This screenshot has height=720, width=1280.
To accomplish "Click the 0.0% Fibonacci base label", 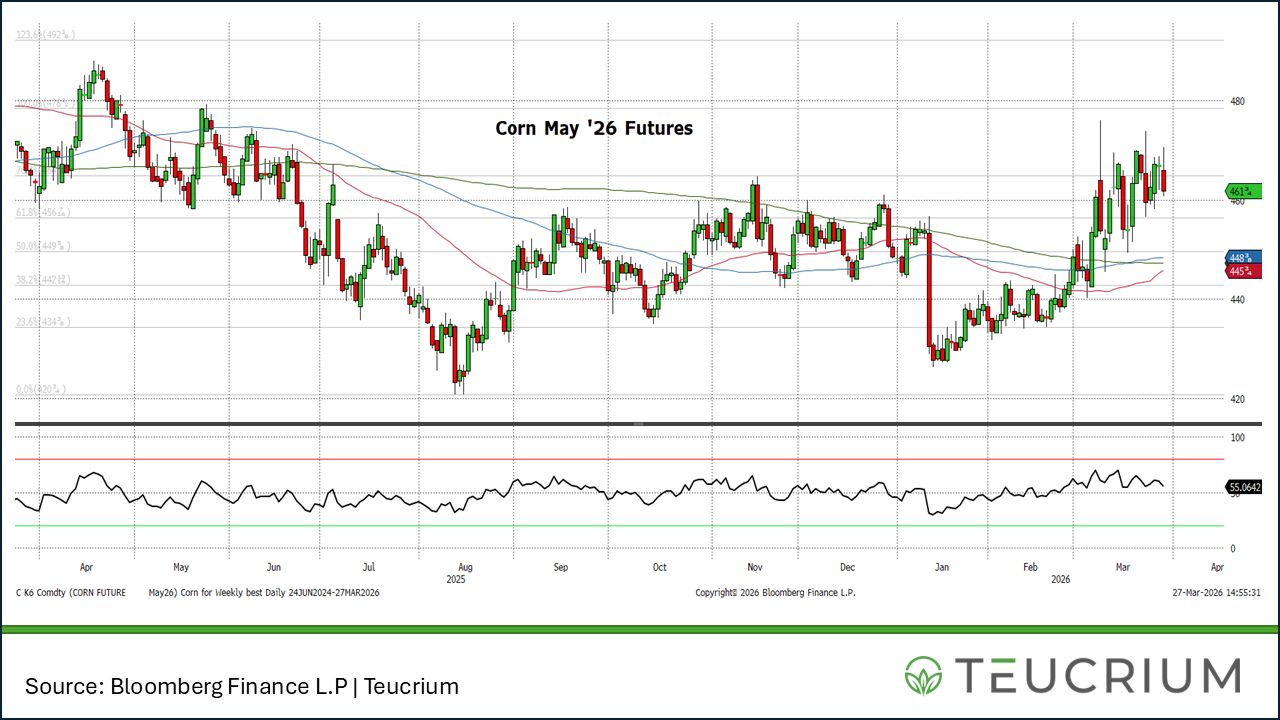I will click(40, 389).
